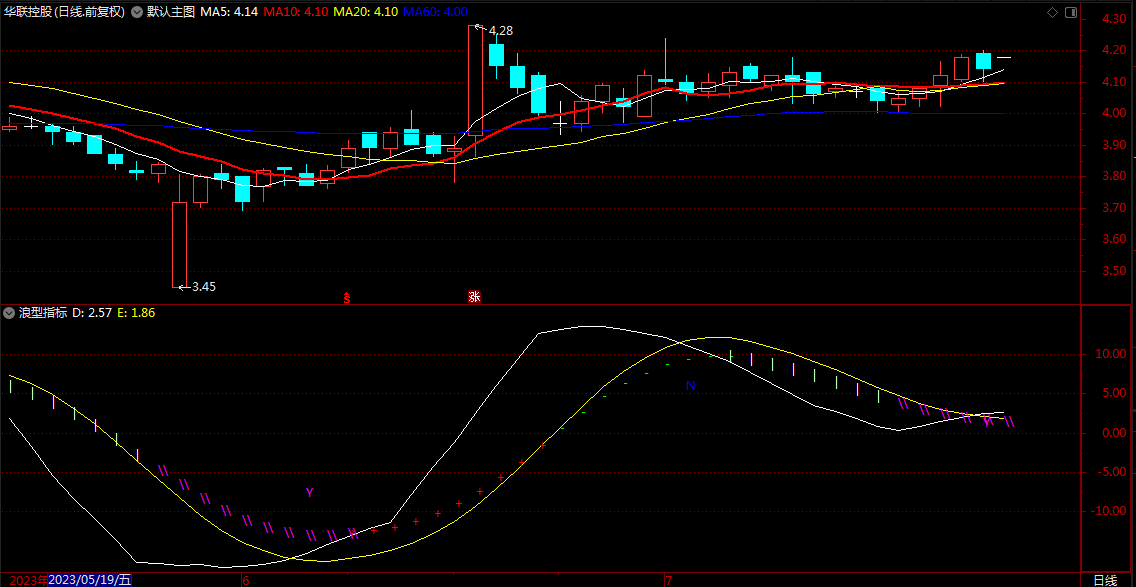1136x587 pixels.
Task: Select the MA60: 4.00 label
Action: point(435,12)
